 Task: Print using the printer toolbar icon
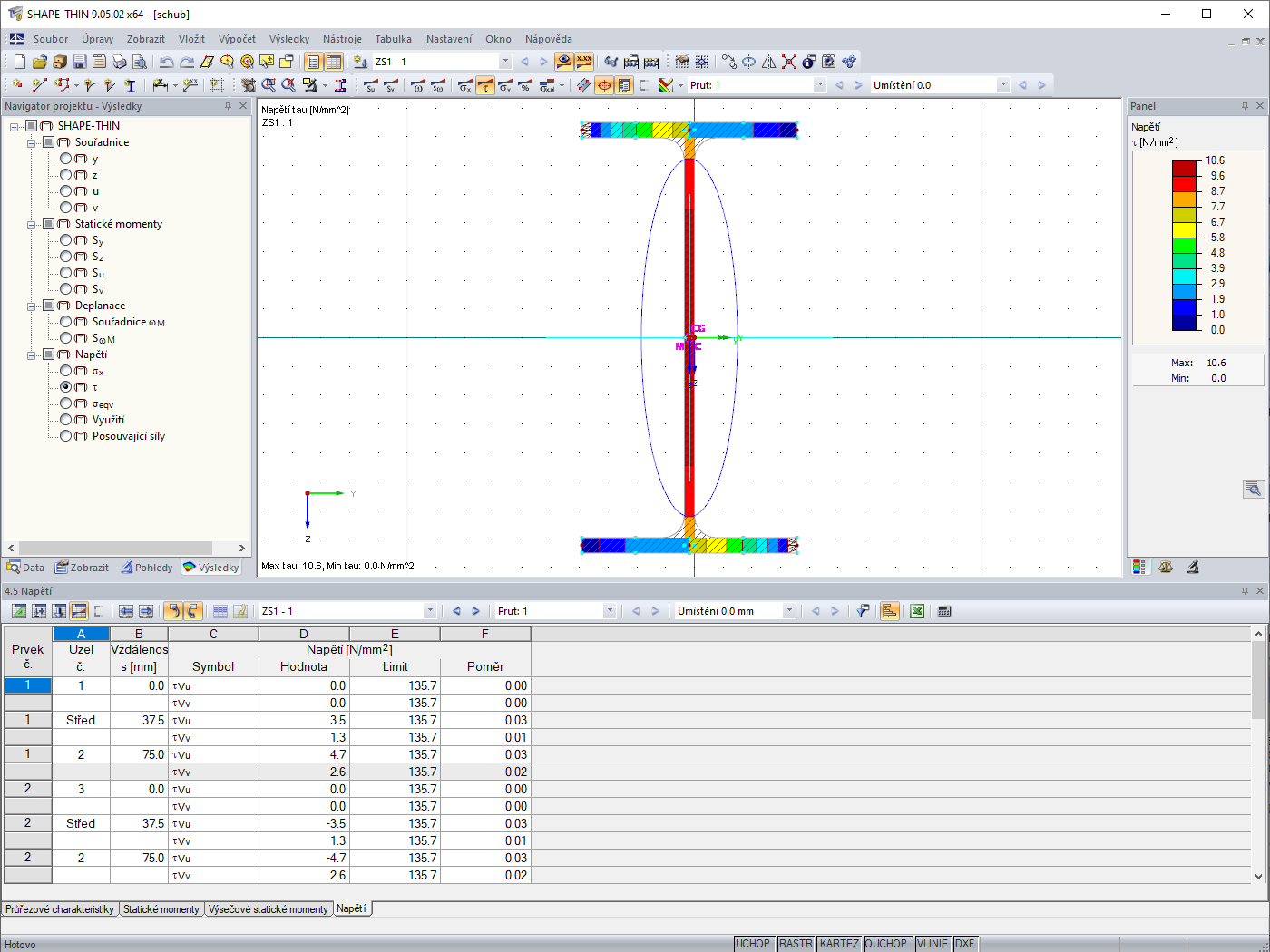(x=119, y=62)
